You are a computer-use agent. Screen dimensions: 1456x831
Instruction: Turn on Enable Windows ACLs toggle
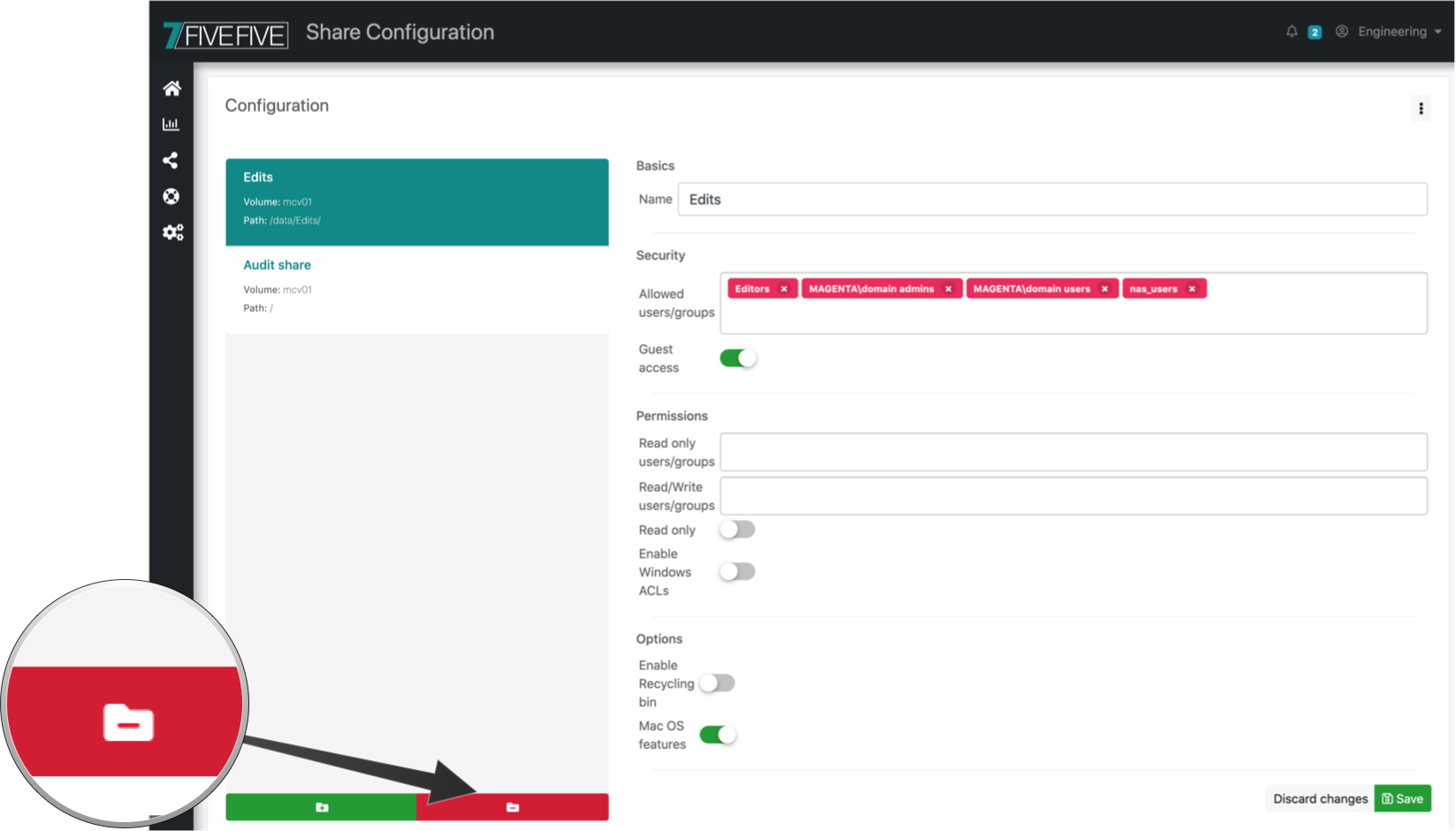[737, 572]
